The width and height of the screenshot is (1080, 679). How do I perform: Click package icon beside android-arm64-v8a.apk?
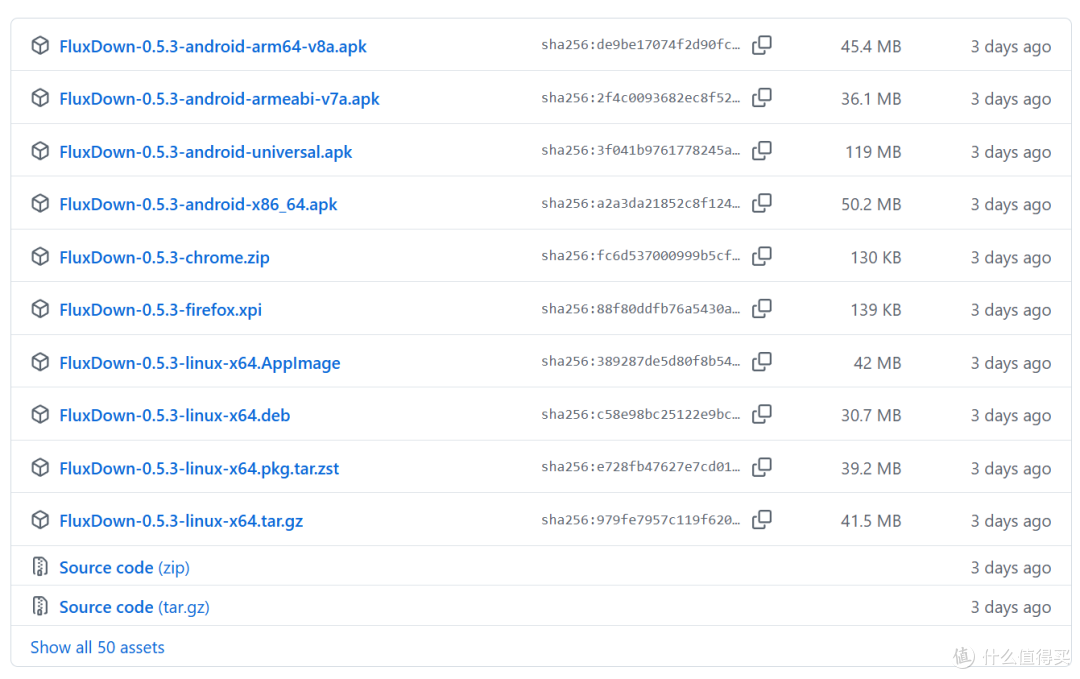tap(40, 45)
